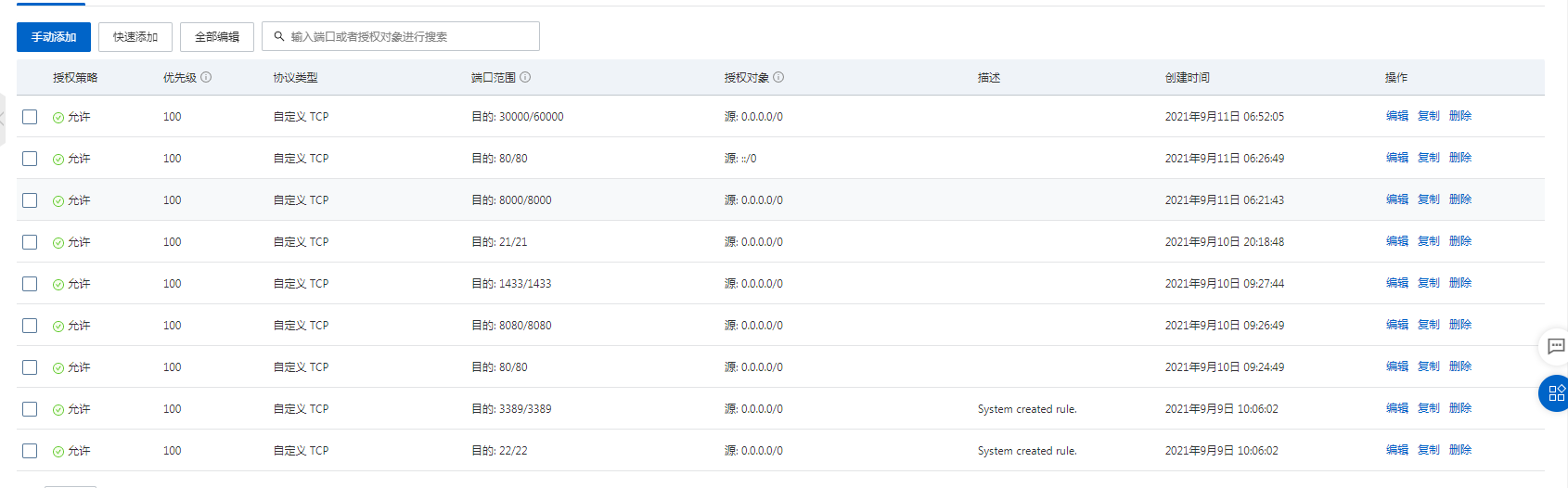The height and width of the screenshot is (488, 1568).
Task: Delete the 8080/8080 port rule
Action: [x=1459, y=325]
